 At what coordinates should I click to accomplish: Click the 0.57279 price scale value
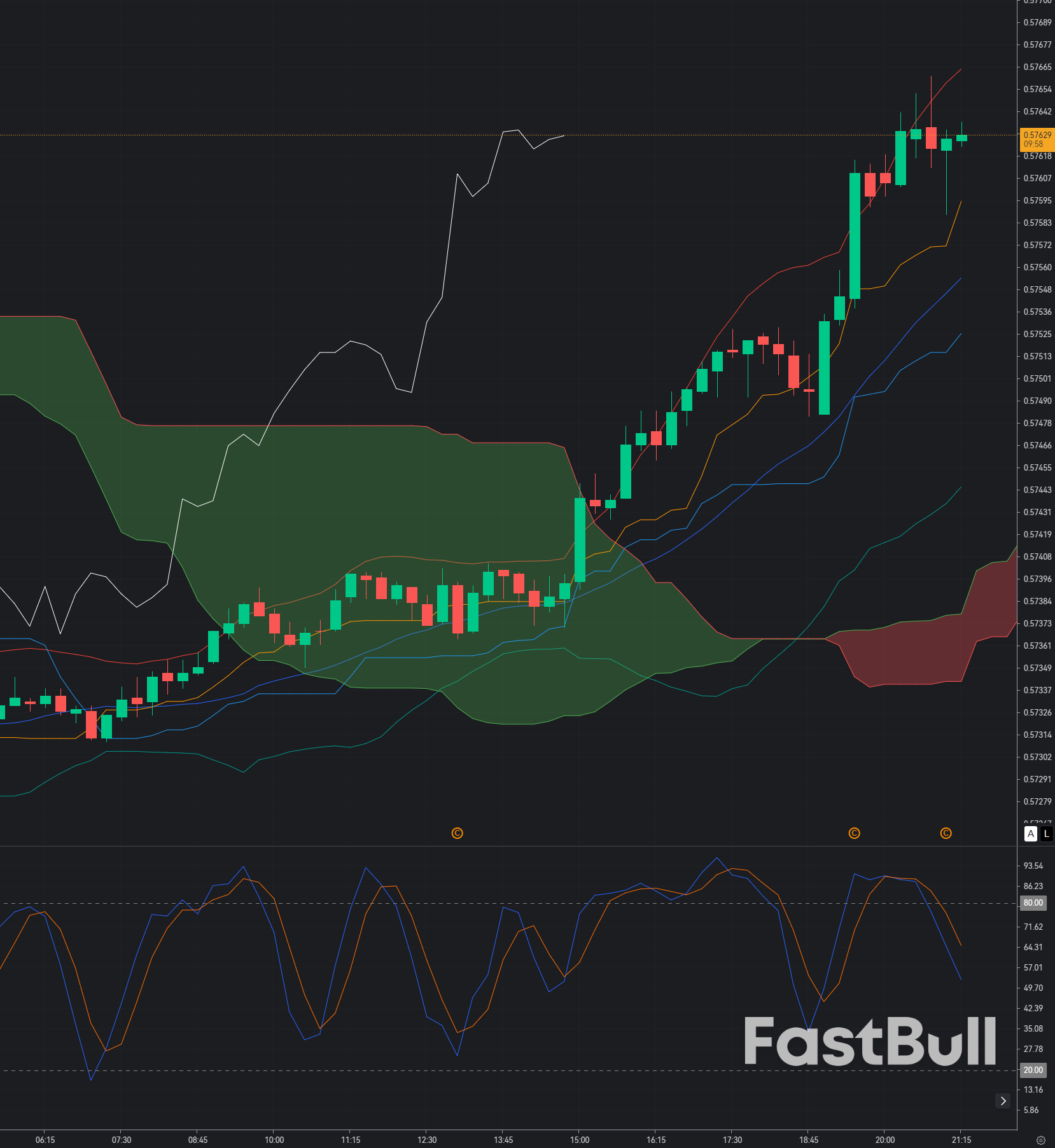coord(1037,801)
